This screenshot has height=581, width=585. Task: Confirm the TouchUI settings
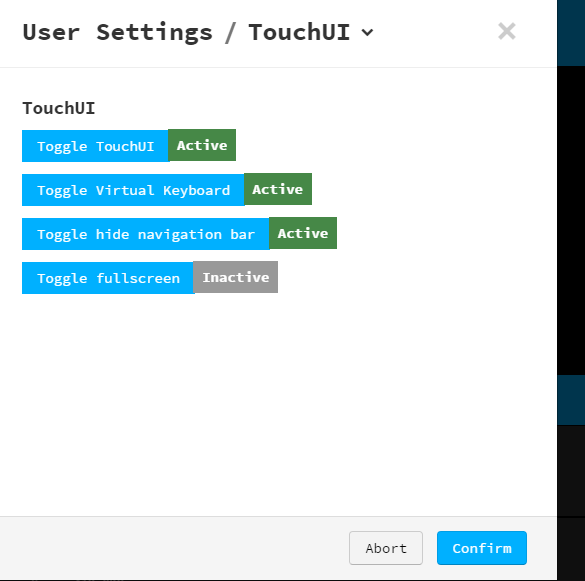pyautogui.click(x=482, y=548)
